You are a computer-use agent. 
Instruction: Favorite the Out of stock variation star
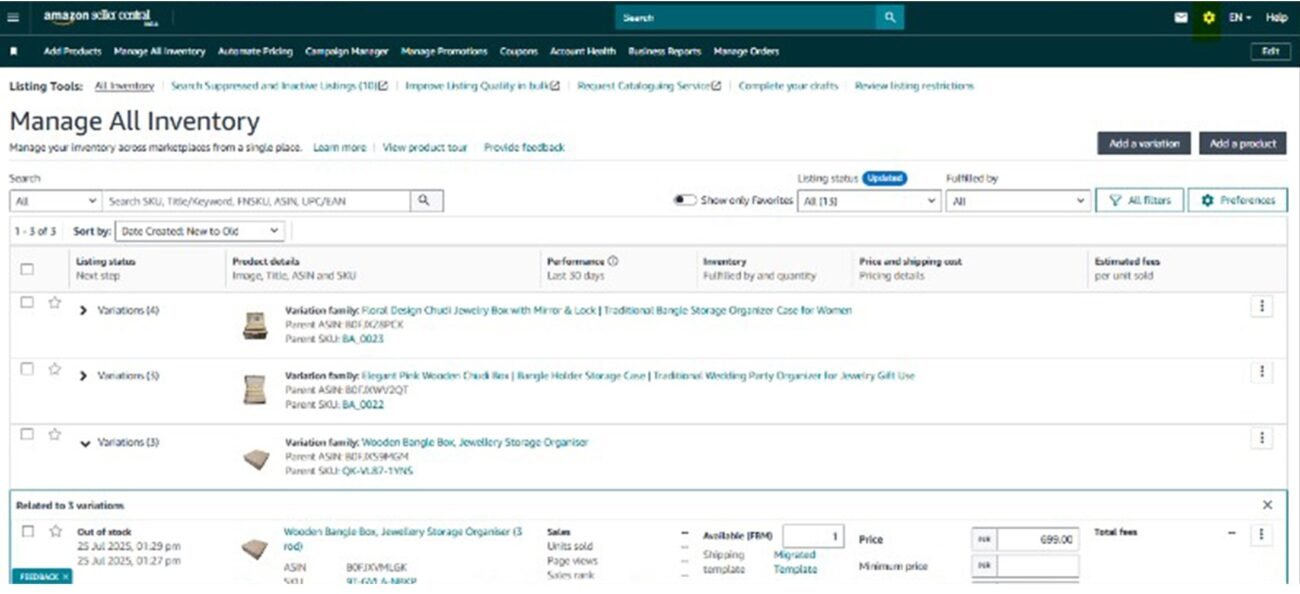[55, 531]
